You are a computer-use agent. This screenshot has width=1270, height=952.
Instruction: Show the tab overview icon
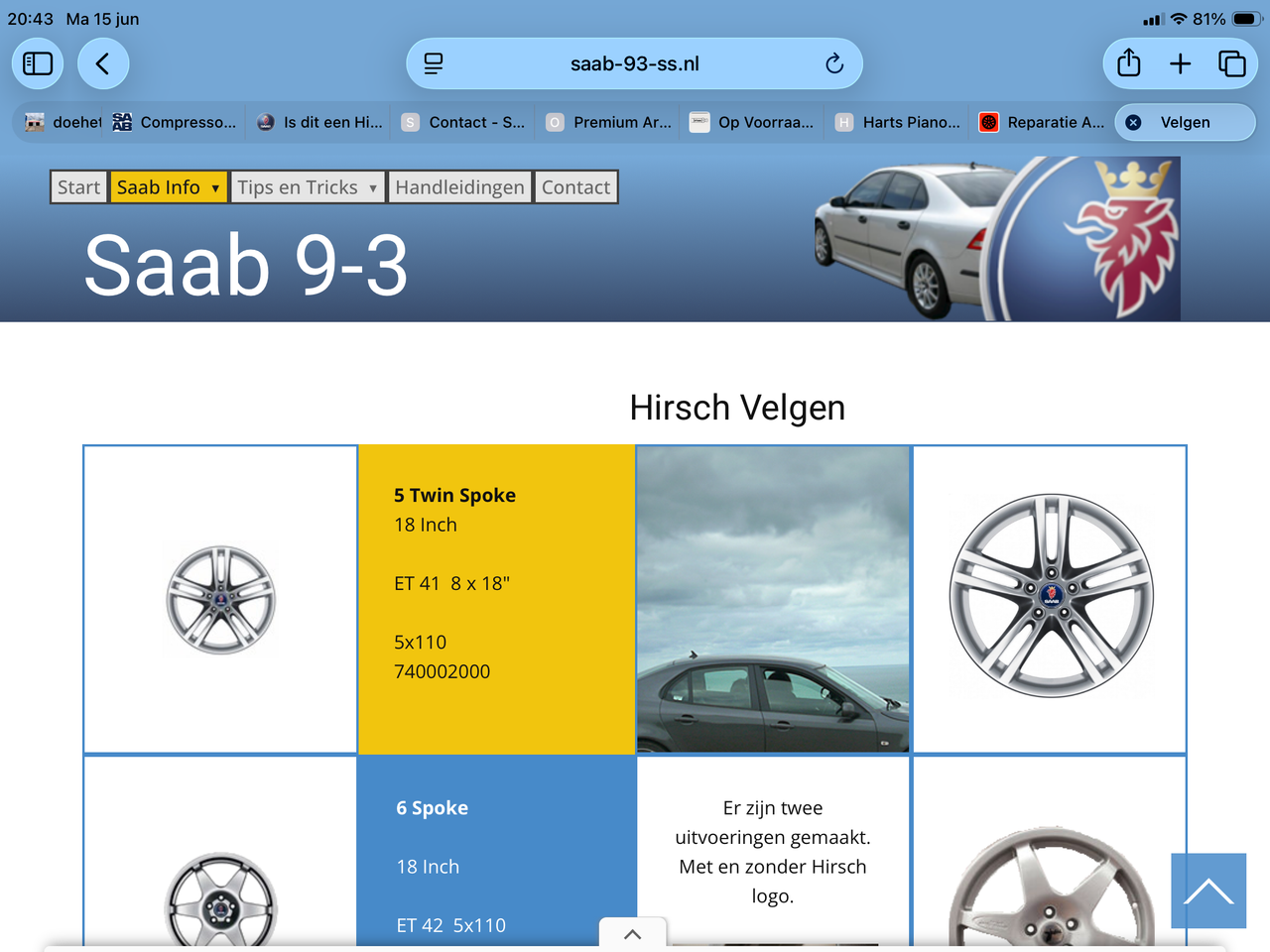point(1232,63)
